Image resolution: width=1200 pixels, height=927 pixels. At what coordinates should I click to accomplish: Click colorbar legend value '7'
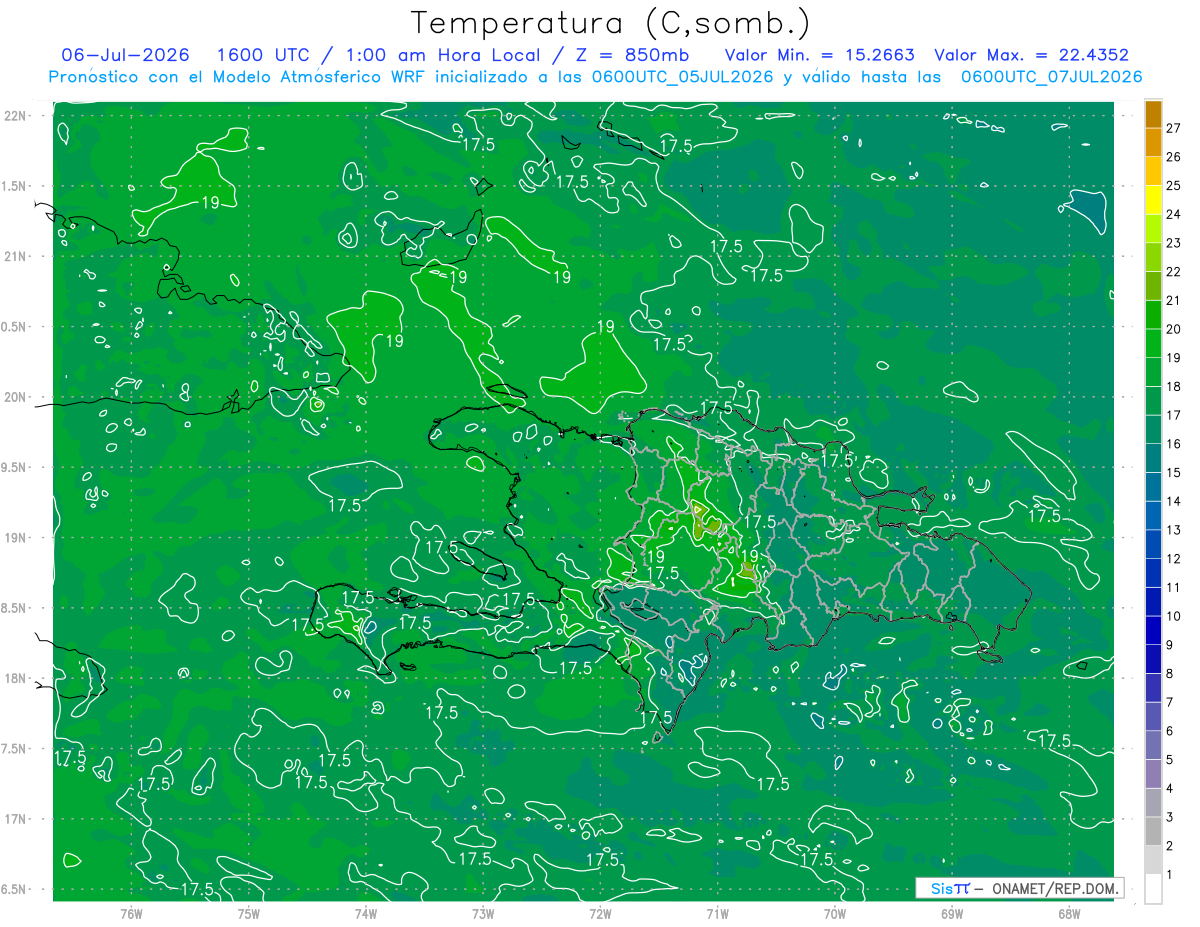pos(1171,702)
